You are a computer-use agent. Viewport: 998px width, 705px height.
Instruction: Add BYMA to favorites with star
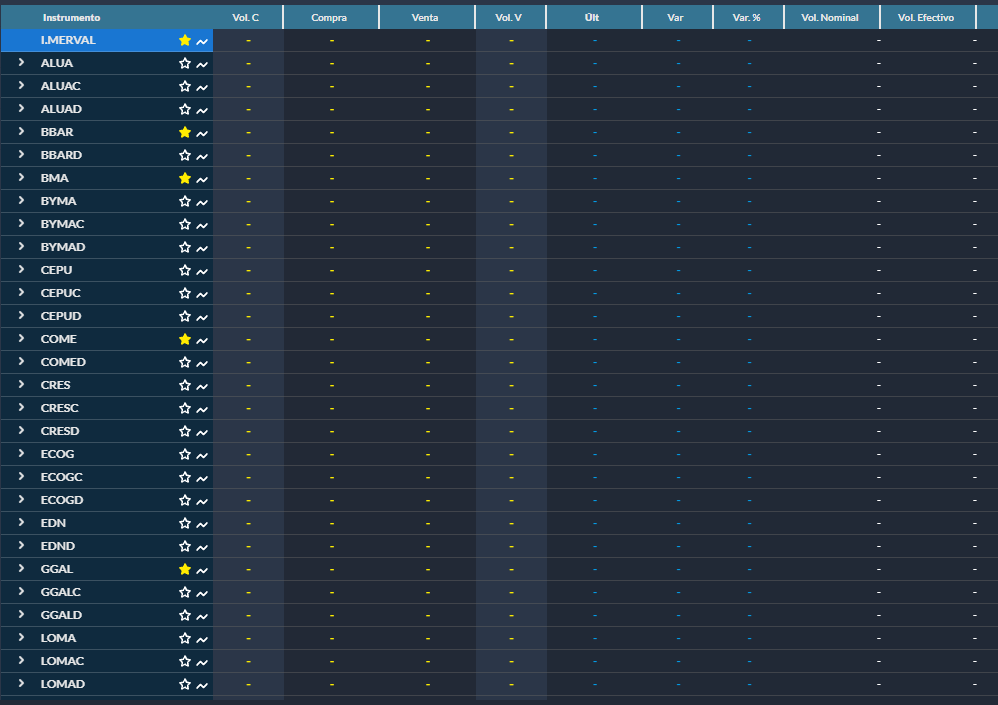point(185,201)
